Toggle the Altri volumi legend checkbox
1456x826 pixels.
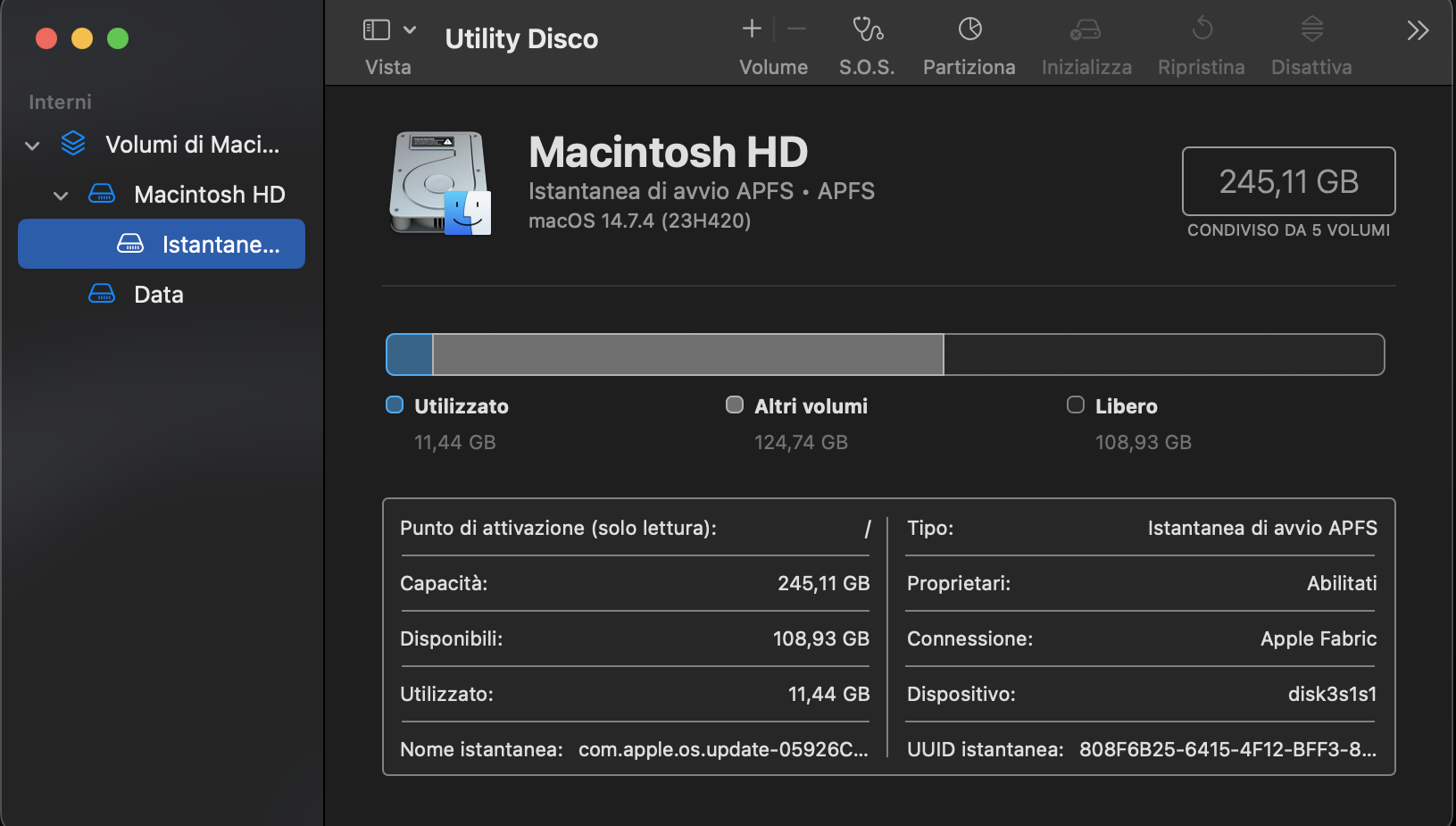734,405
